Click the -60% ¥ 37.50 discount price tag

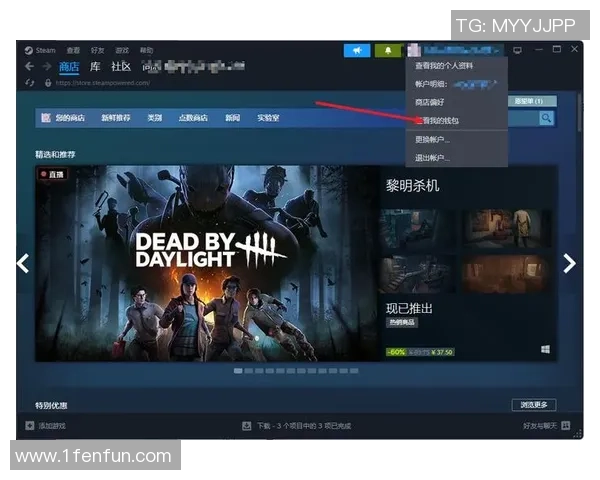click(420, 352)
